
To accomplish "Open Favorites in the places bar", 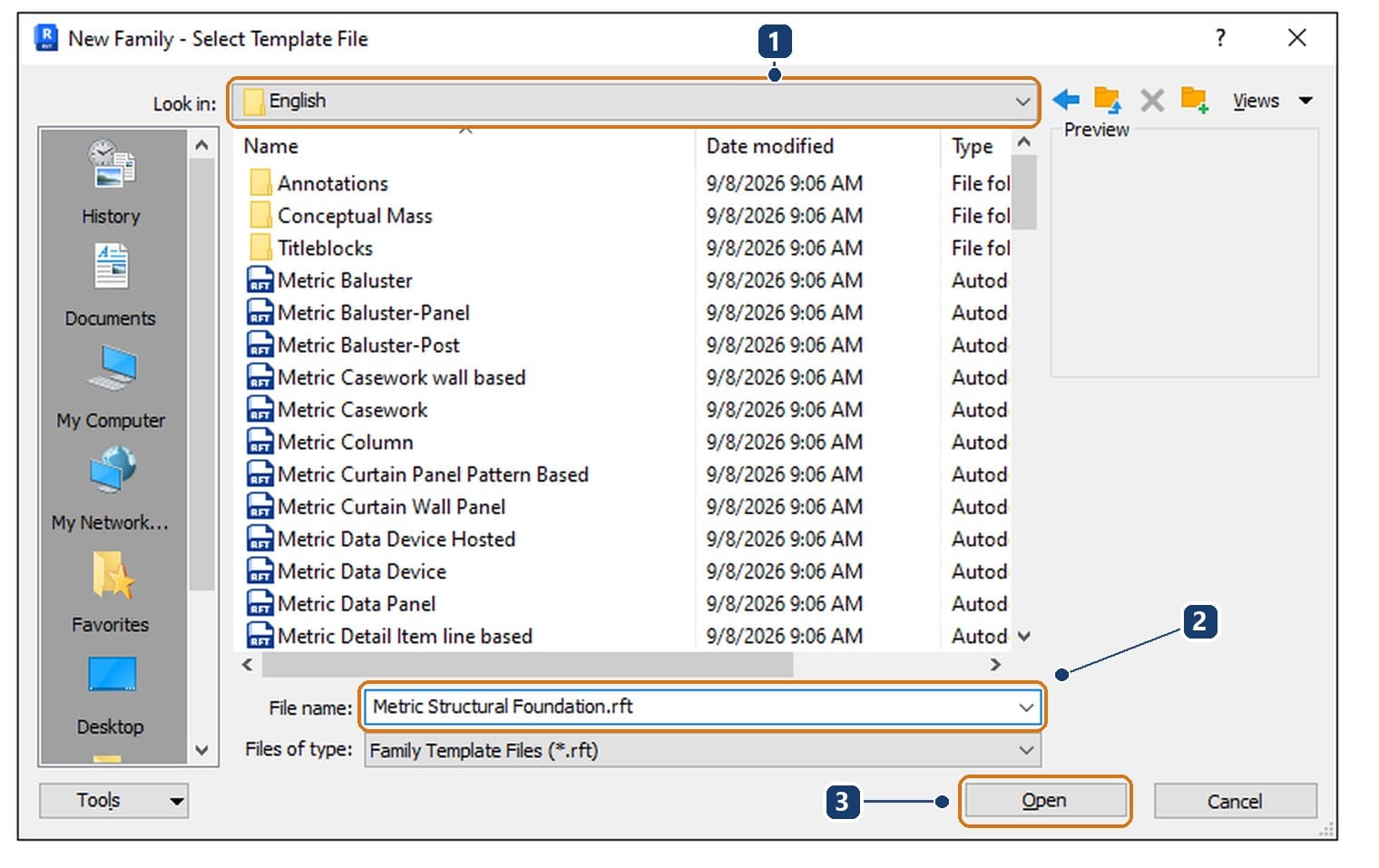I will (112, 573).
